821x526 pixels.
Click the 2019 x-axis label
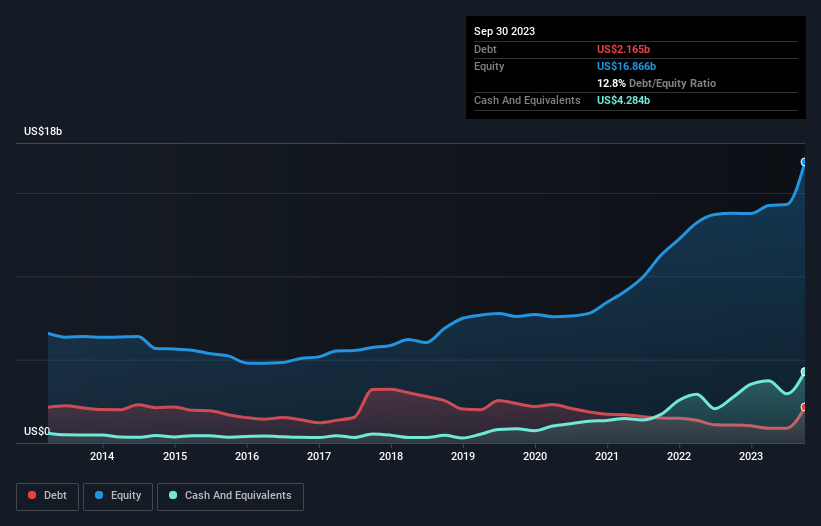coord(463,456)
